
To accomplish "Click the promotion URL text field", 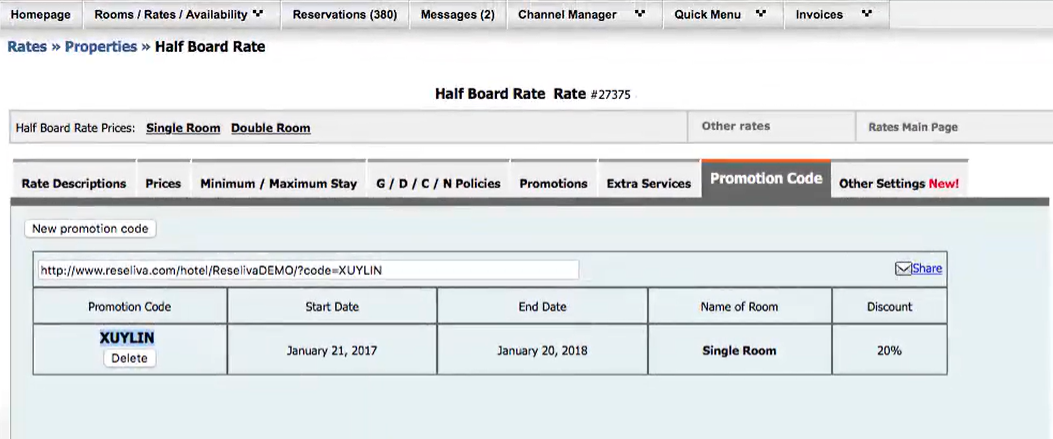I will tap(307, 270).
